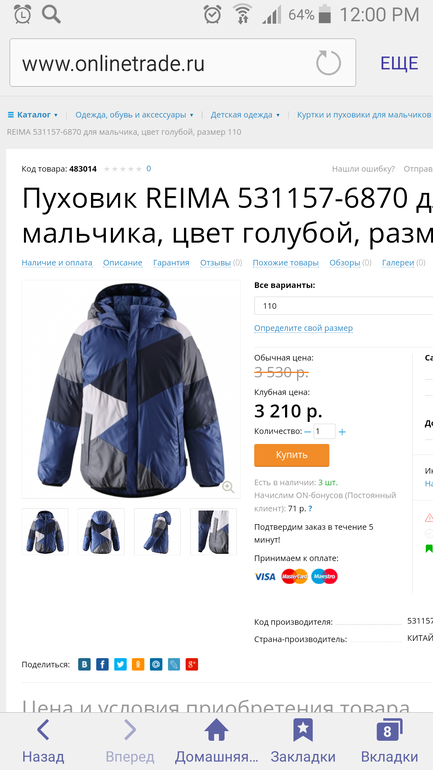The height and width of the screenshot is (770, 433).
Task: Open the Определите свой размер link
Action: pos(303,328)
